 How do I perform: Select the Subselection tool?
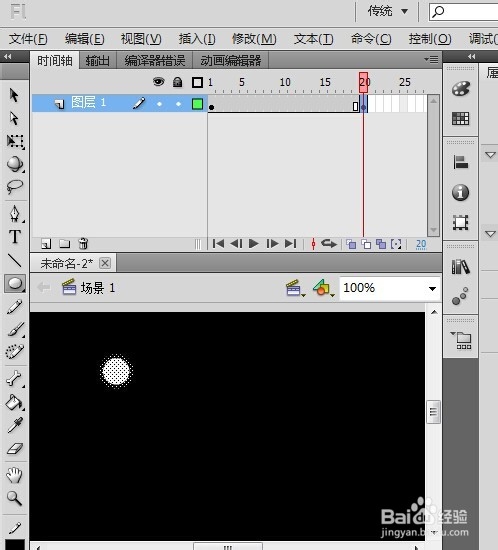pyautogui.click(x=14, y=118)
